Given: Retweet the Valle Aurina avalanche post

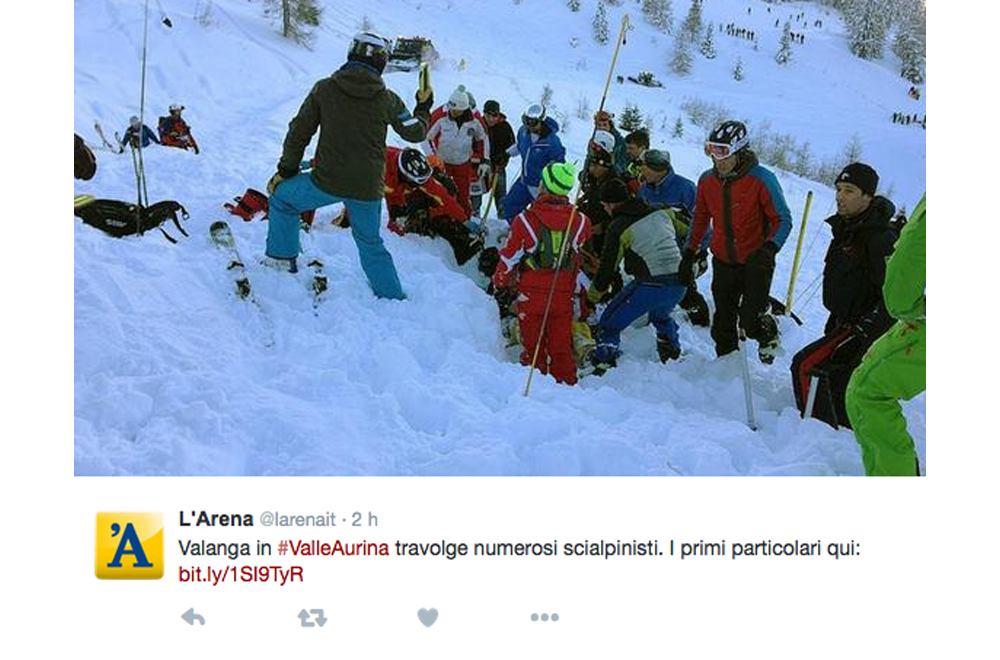Looking at the screenshot, I should click(x=312, y=617).
